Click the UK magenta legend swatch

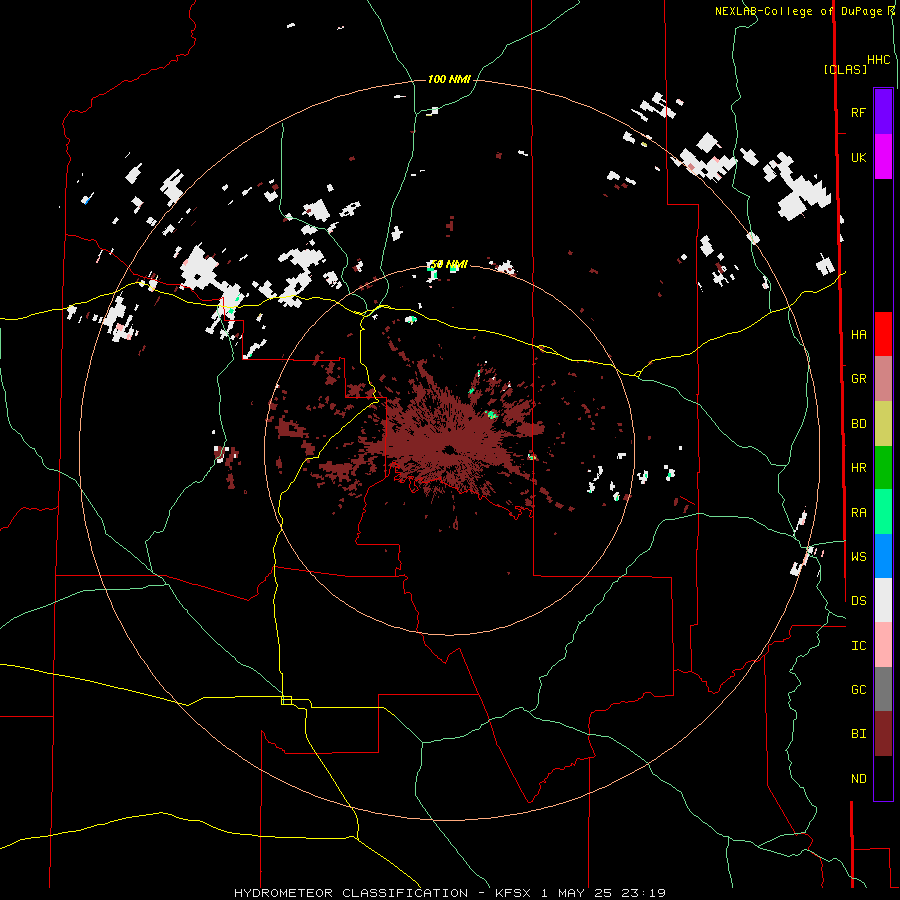click(x=883, y=157)
